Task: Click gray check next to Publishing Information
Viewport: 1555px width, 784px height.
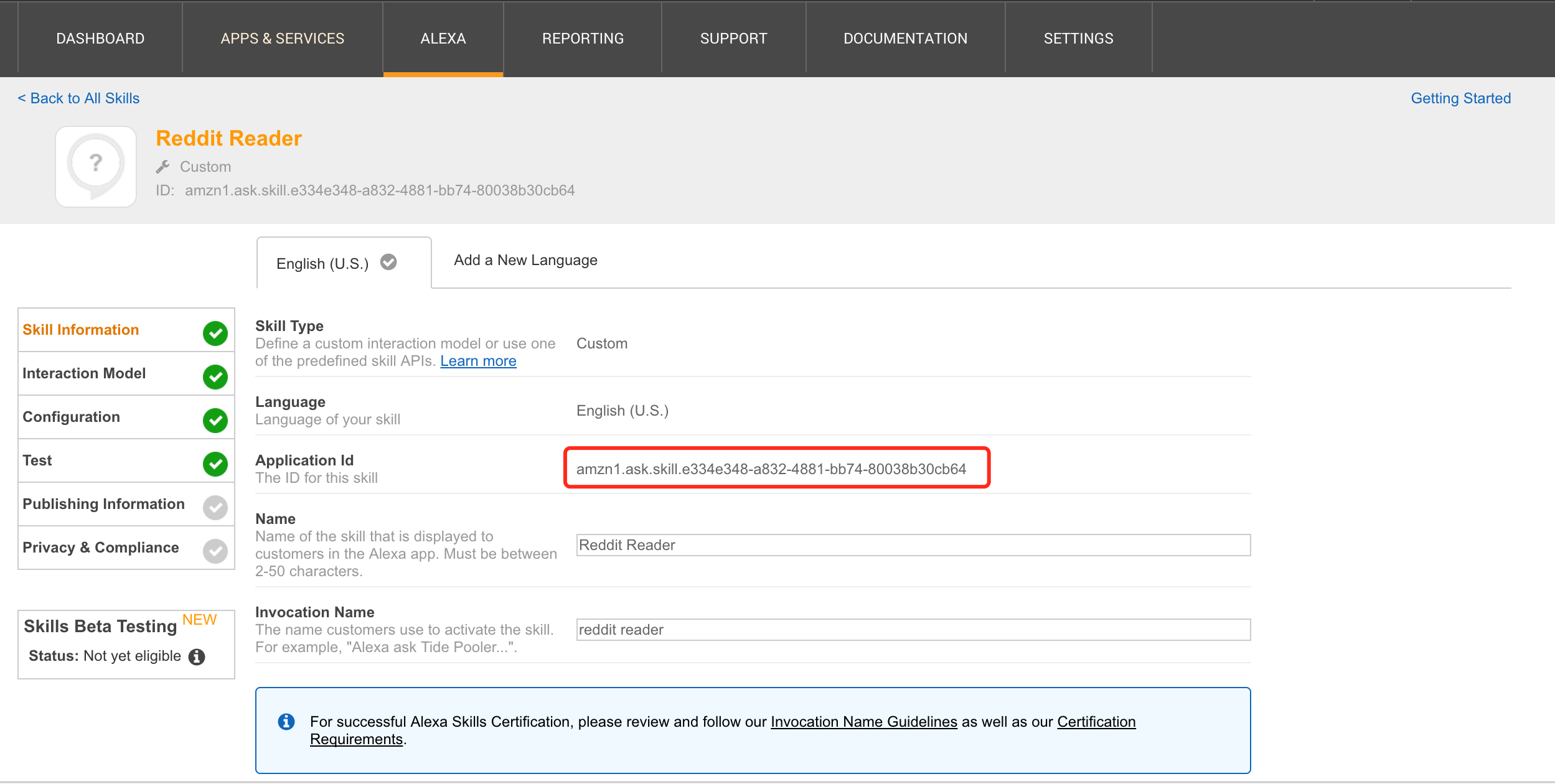Action: [215, 507]
